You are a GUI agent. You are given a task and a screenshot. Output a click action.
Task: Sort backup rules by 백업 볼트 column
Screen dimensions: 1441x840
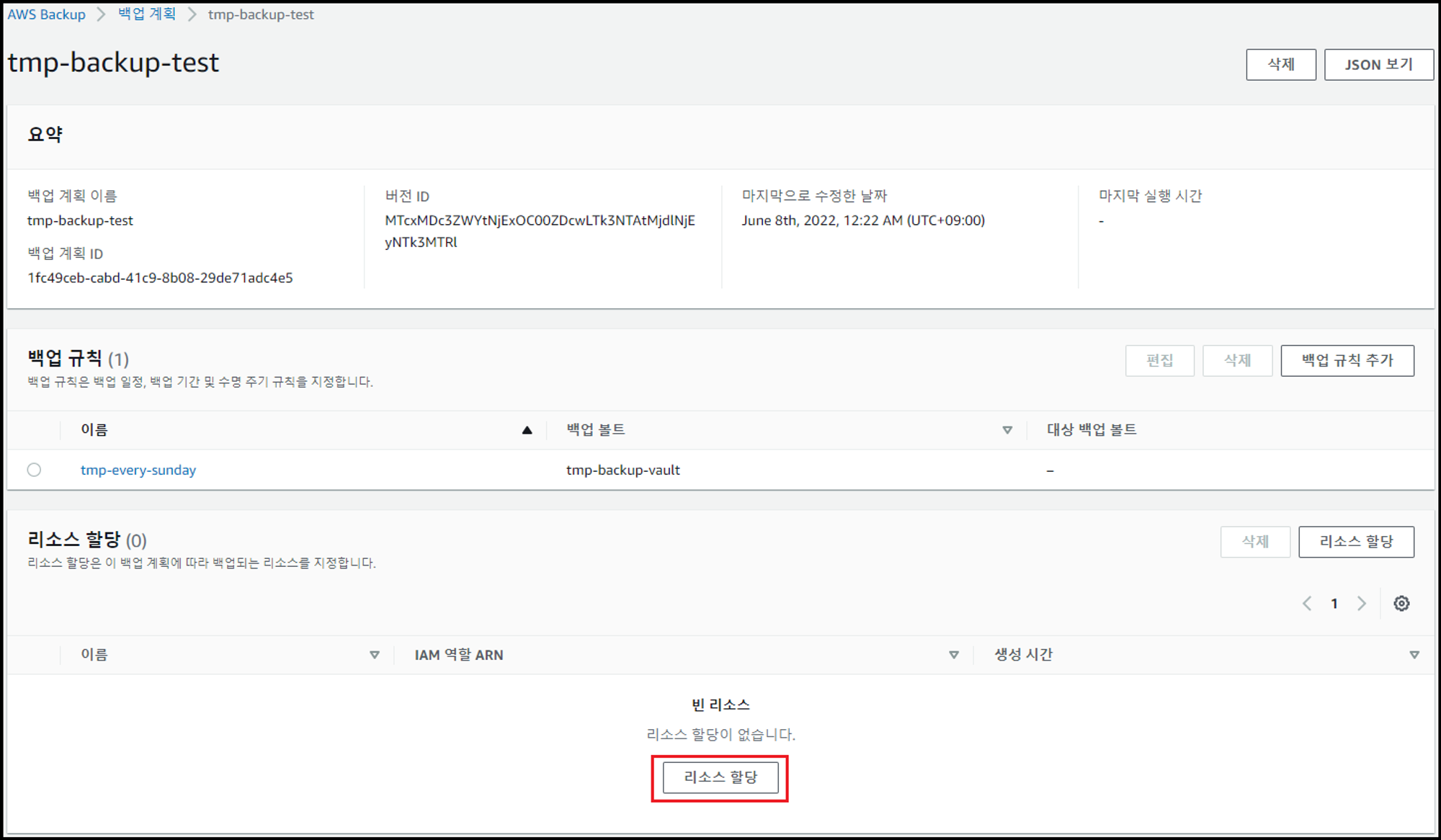(1007, 430)
